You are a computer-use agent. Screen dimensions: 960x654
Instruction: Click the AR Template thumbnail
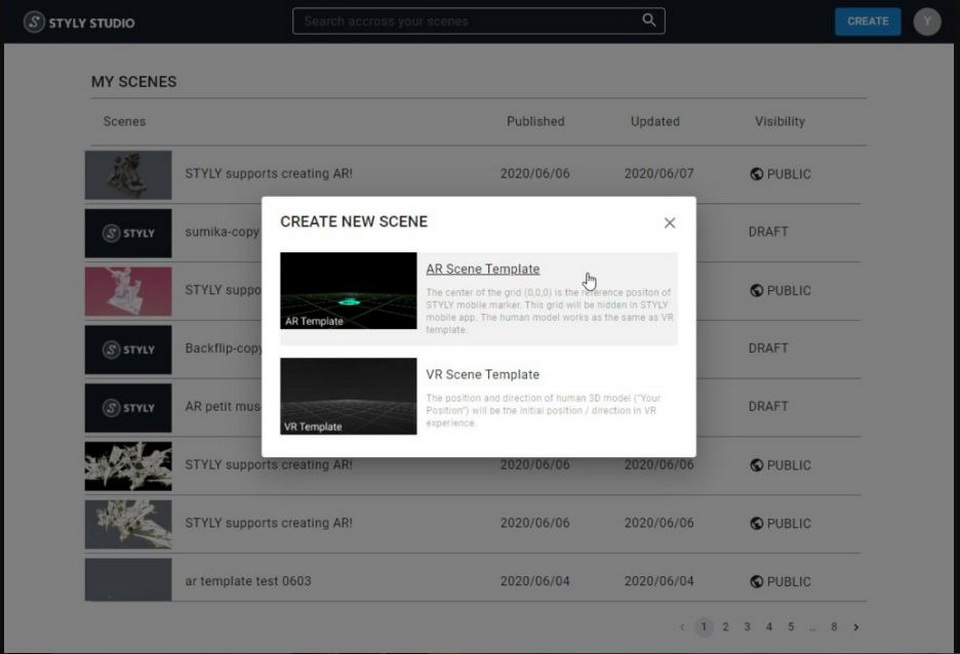pos(348,291)
